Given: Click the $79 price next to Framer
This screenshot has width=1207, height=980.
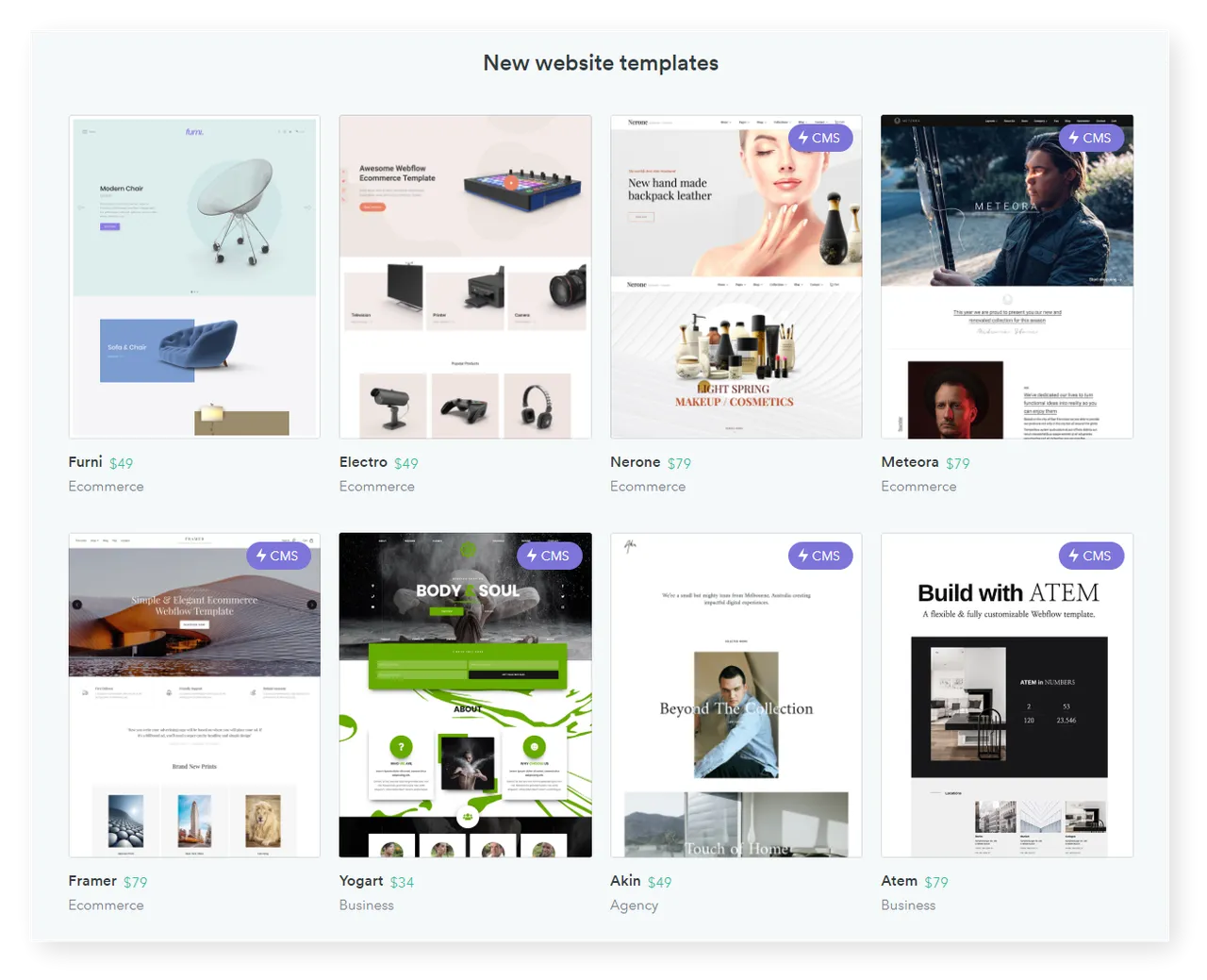Looking at the screenshot, I should coord(135,882).
